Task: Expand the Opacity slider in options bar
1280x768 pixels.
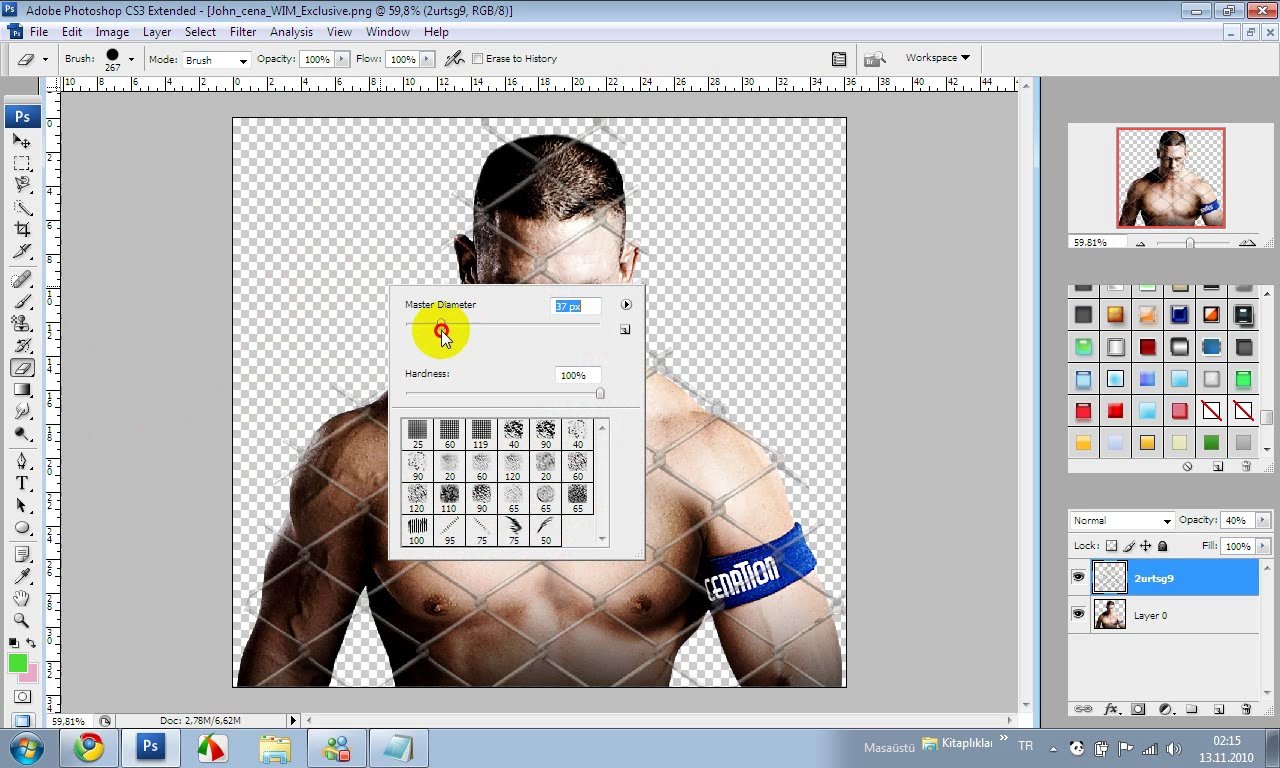Action: click(343, 59)
